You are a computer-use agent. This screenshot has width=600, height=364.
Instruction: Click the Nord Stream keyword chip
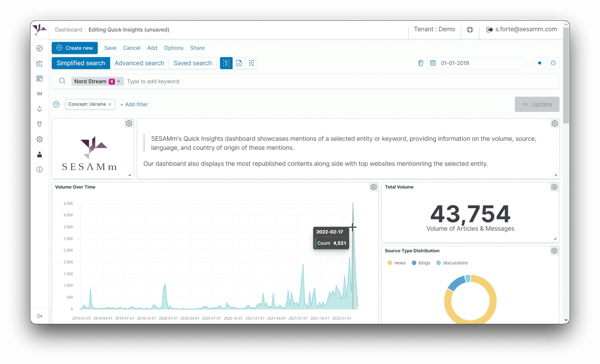coord(97,81)
